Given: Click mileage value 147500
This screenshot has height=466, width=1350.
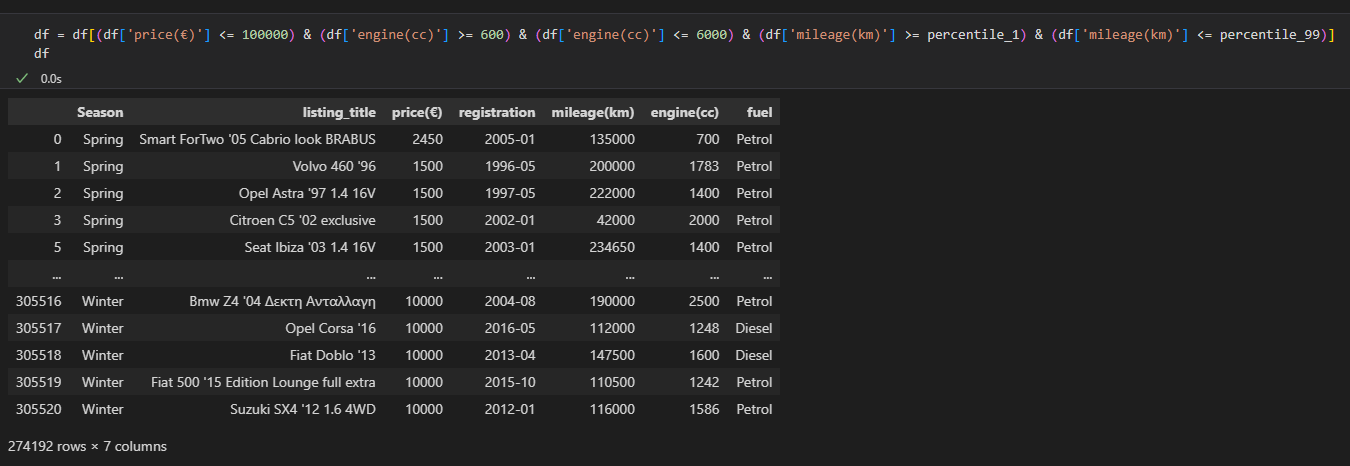Looking at the screenshot, I should (x=611, y=355).
